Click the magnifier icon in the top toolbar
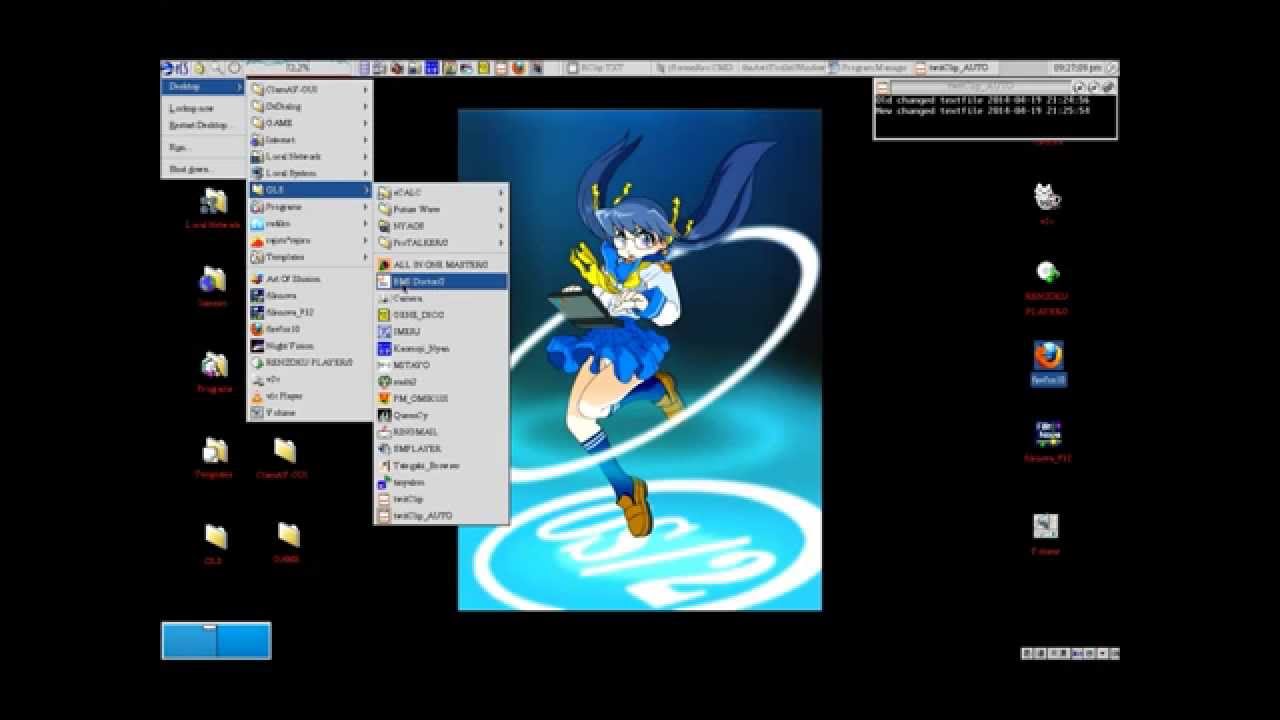Image resolution: width=1280 pixels, height=720 pixels. pyautogui.click(x=216, y=68)
